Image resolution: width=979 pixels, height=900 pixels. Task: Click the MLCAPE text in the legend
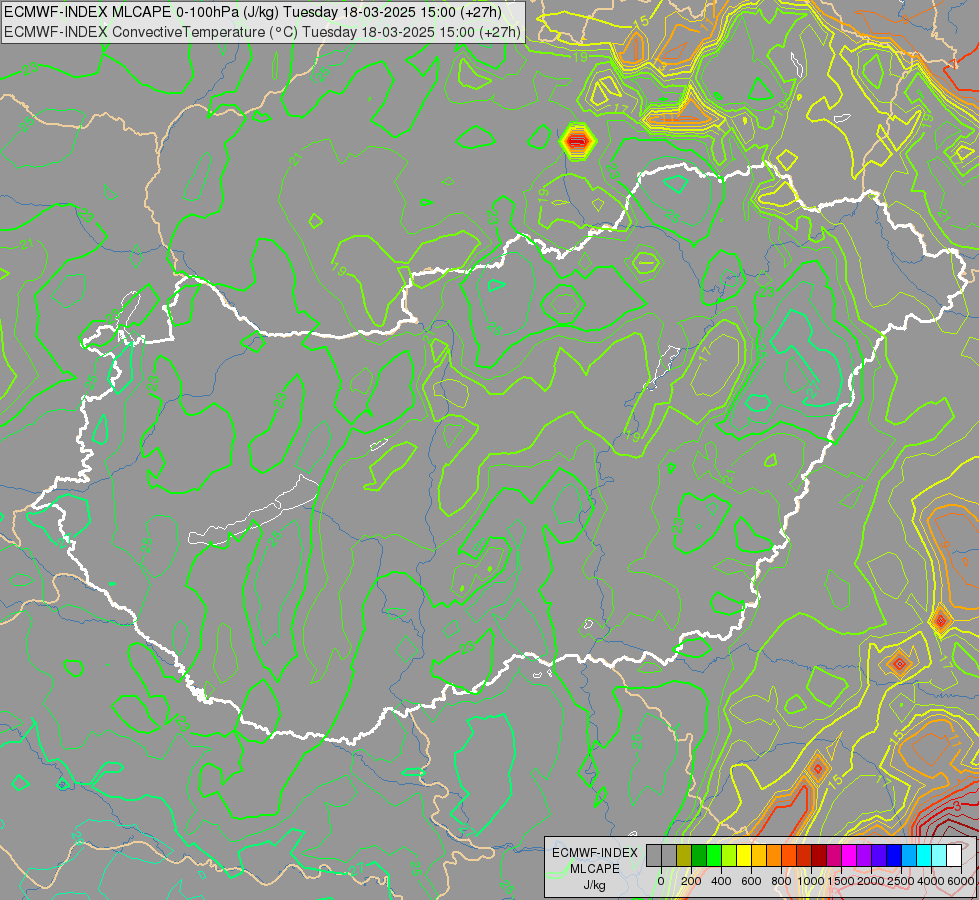click(x=595, y=869)
